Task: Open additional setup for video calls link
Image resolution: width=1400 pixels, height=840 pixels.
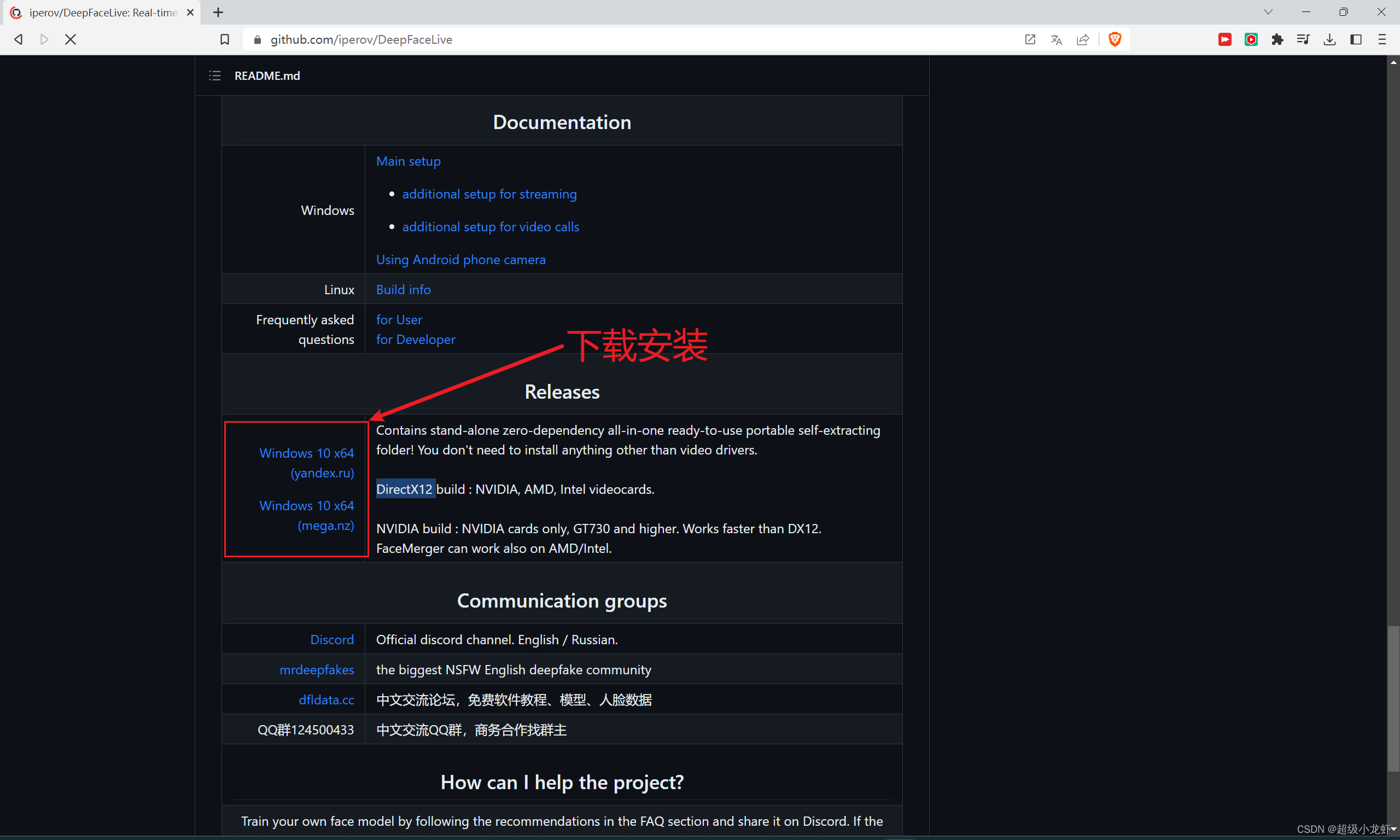Action: click(x=491, y=227)
